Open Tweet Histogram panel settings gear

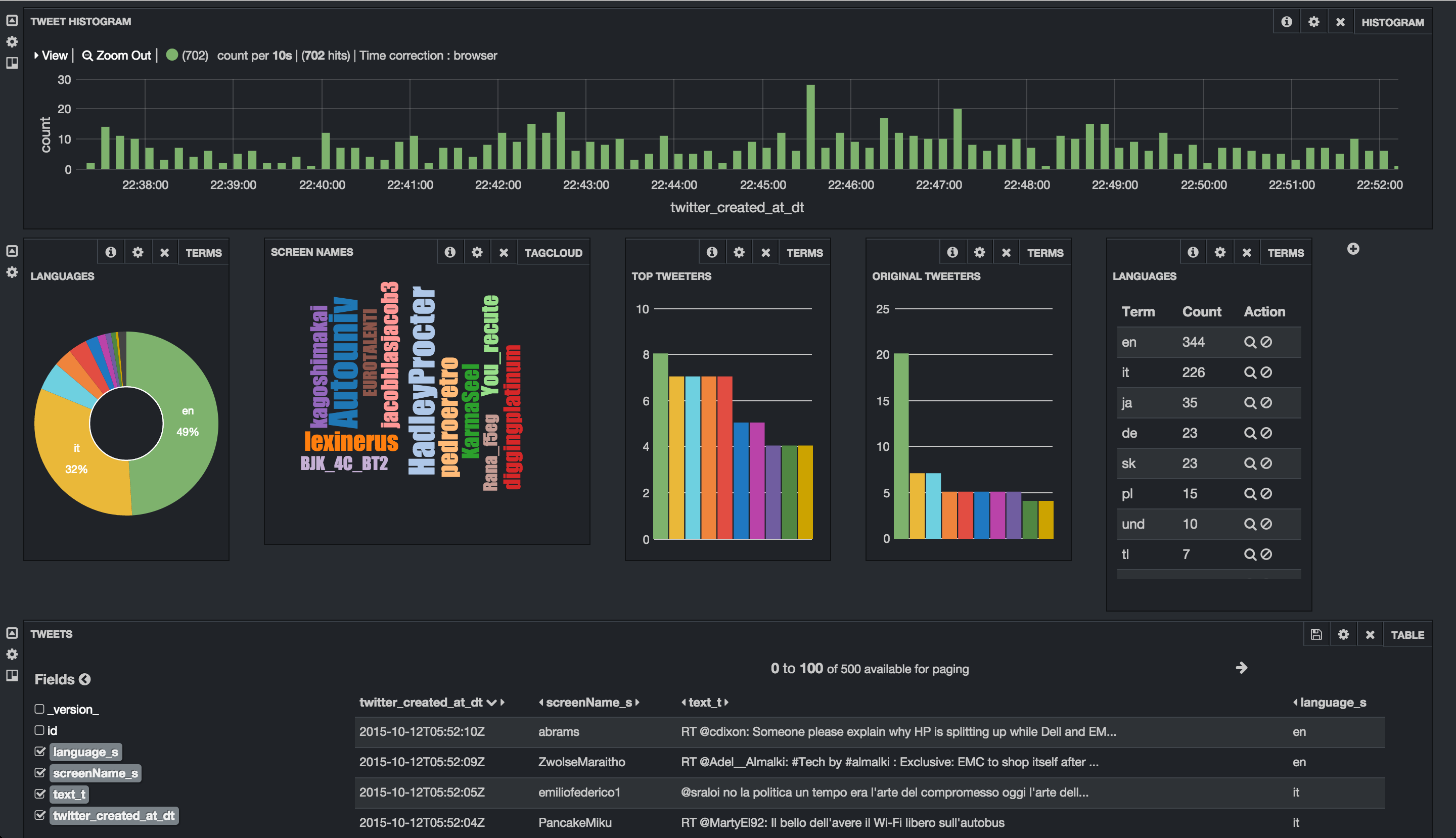point(1313,22)
